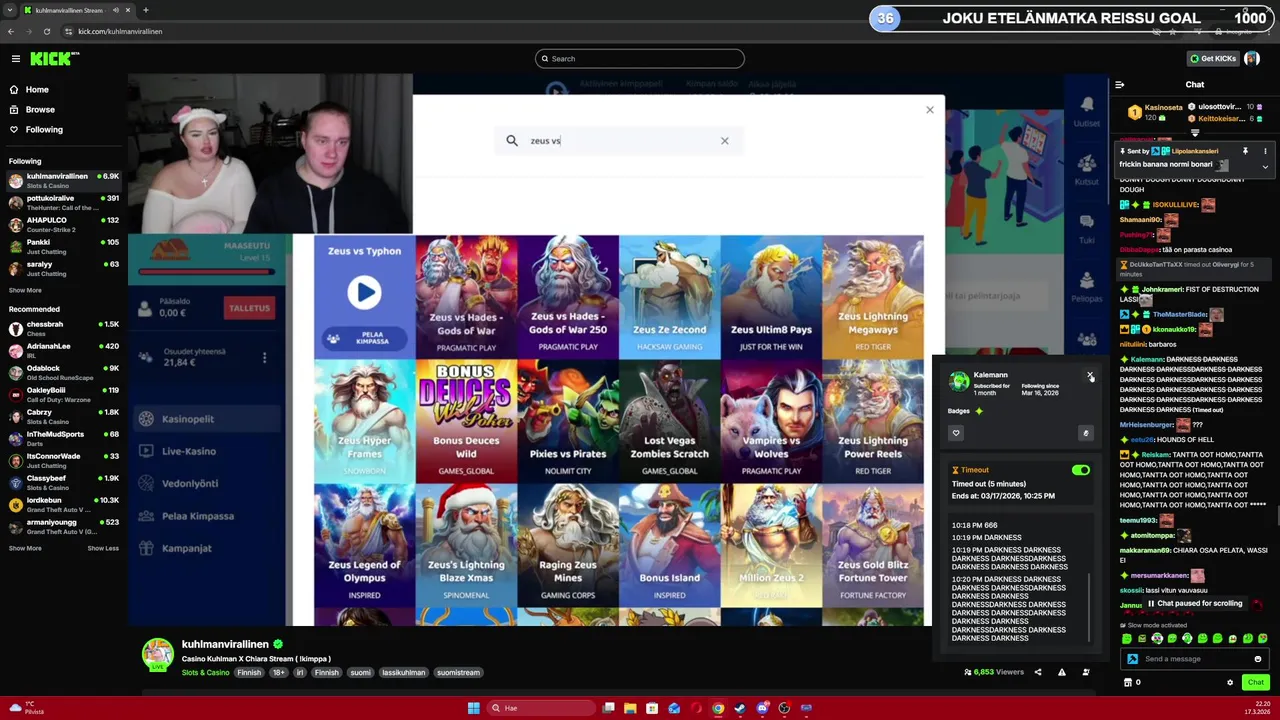The image size is (1280, 720).
Task: Open pottukoiralive channel in sidebar
Action: click(x=64, y=203)
